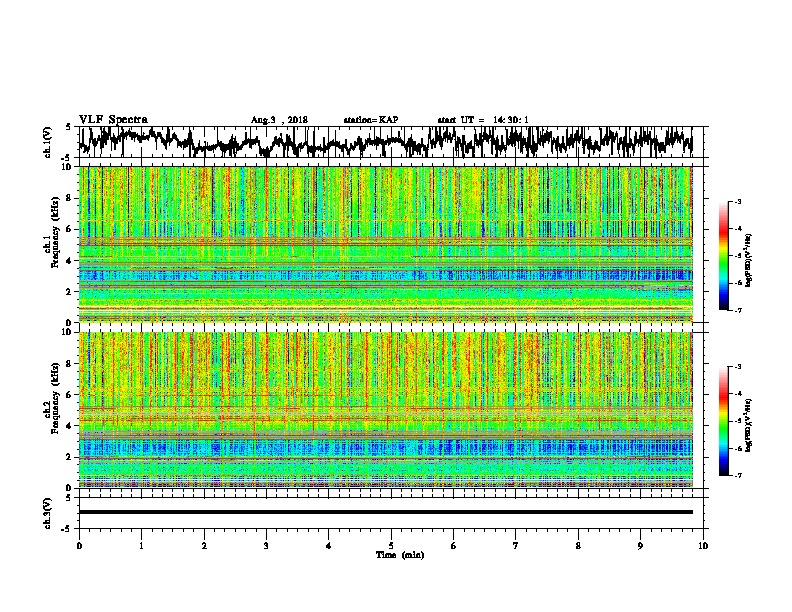Click the ch.1 color scale bar

tap(723, 256)
